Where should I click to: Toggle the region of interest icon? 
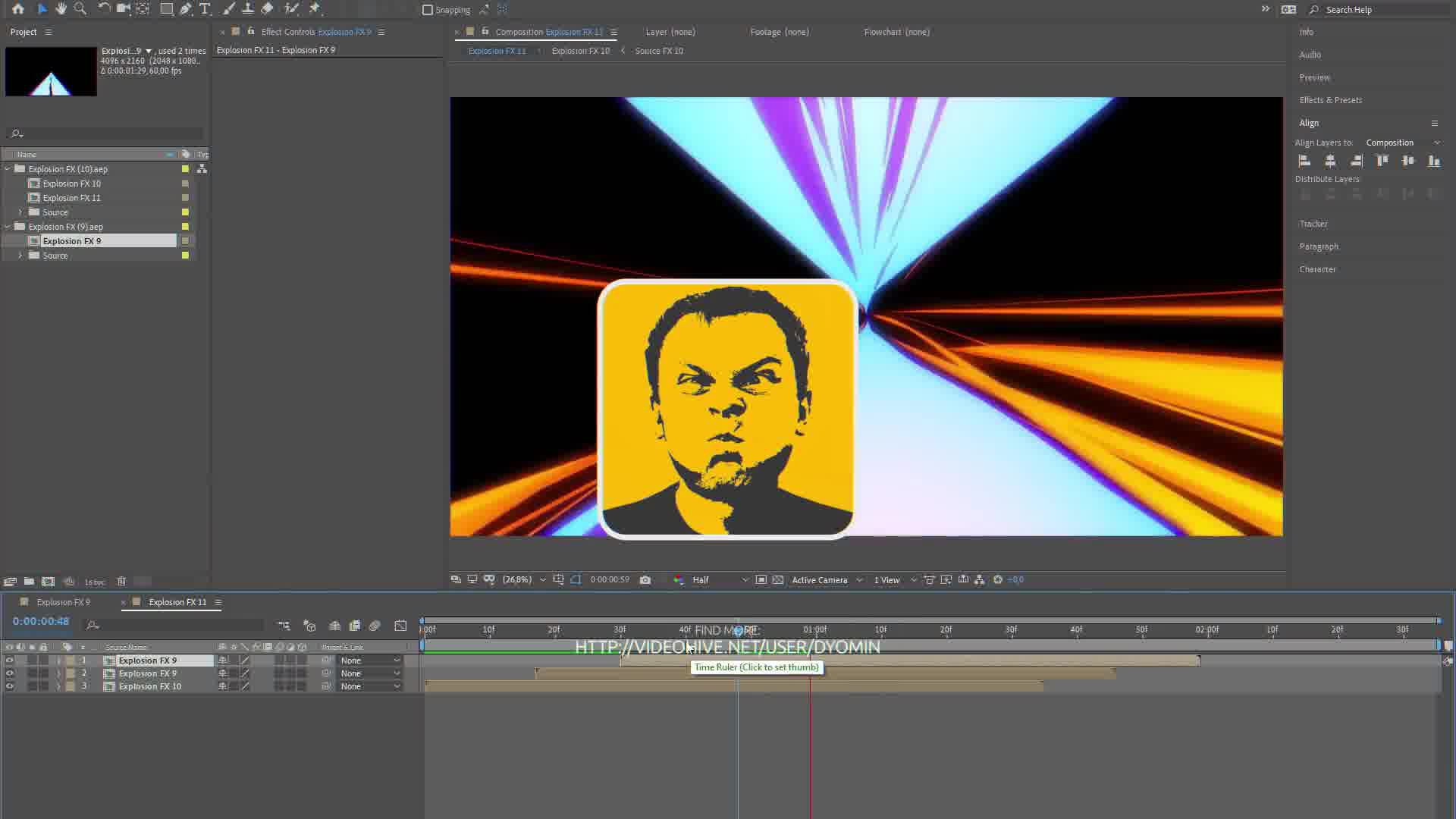pyautogui.click(x=761, y=579)
